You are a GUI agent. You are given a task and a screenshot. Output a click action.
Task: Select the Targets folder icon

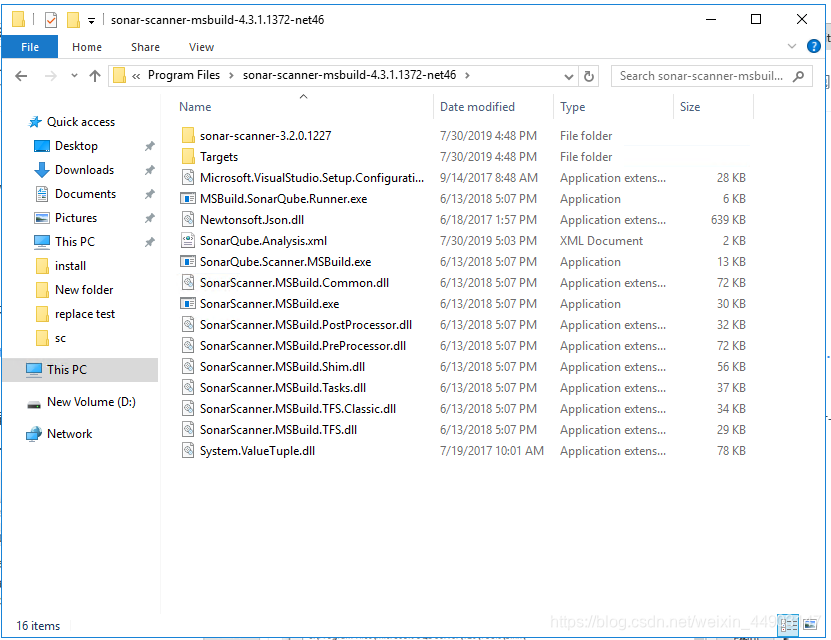pos(188,157)
